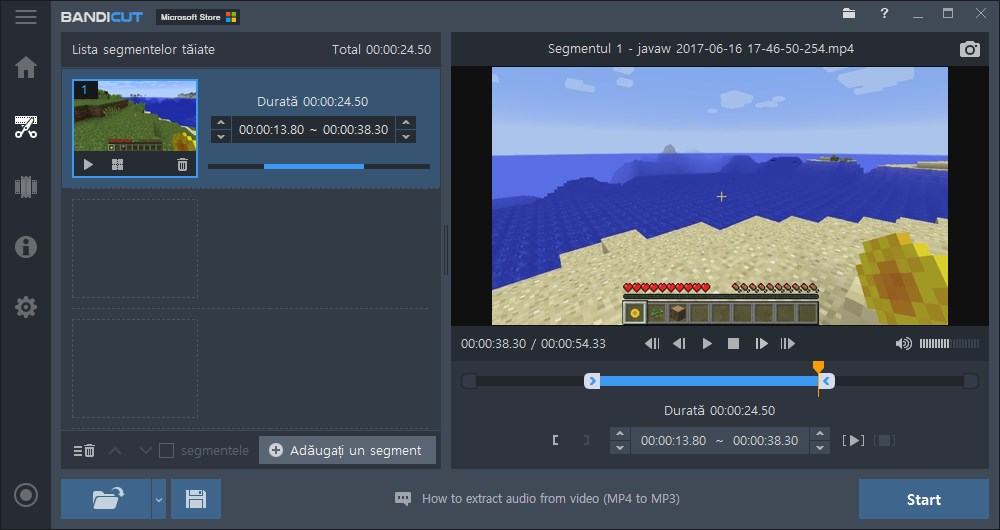Decrease start time below the timeline
Screen dimensions: 1000x530
619,448
